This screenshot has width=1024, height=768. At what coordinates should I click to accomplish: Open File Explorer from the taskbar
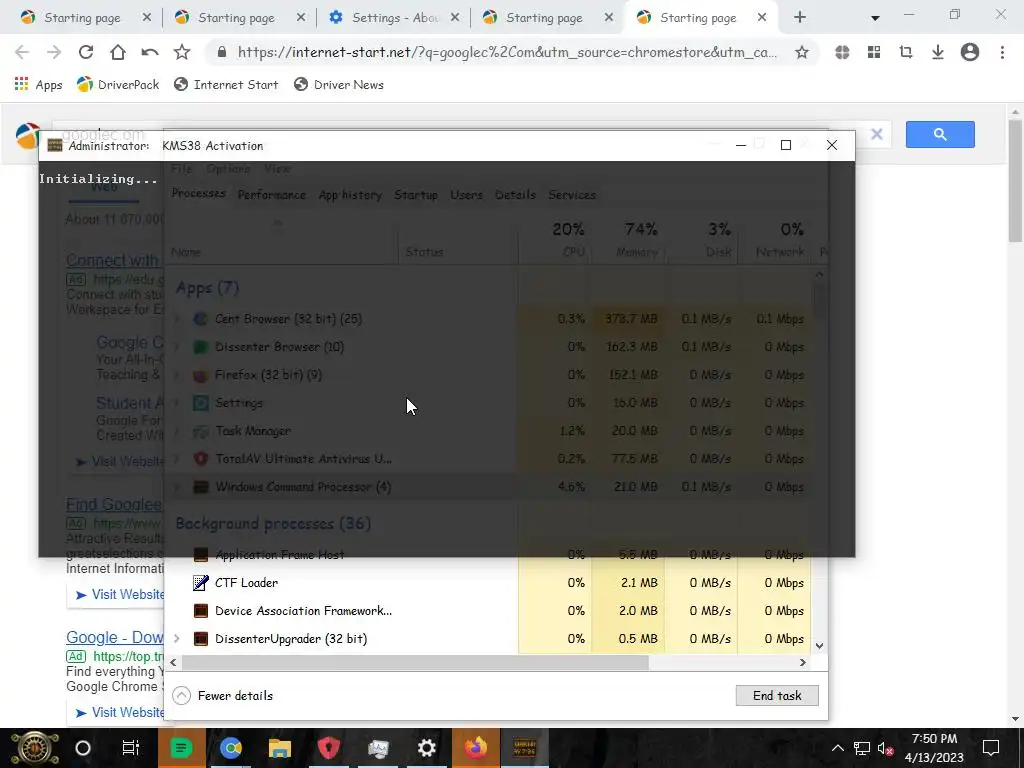coord(280,748)
